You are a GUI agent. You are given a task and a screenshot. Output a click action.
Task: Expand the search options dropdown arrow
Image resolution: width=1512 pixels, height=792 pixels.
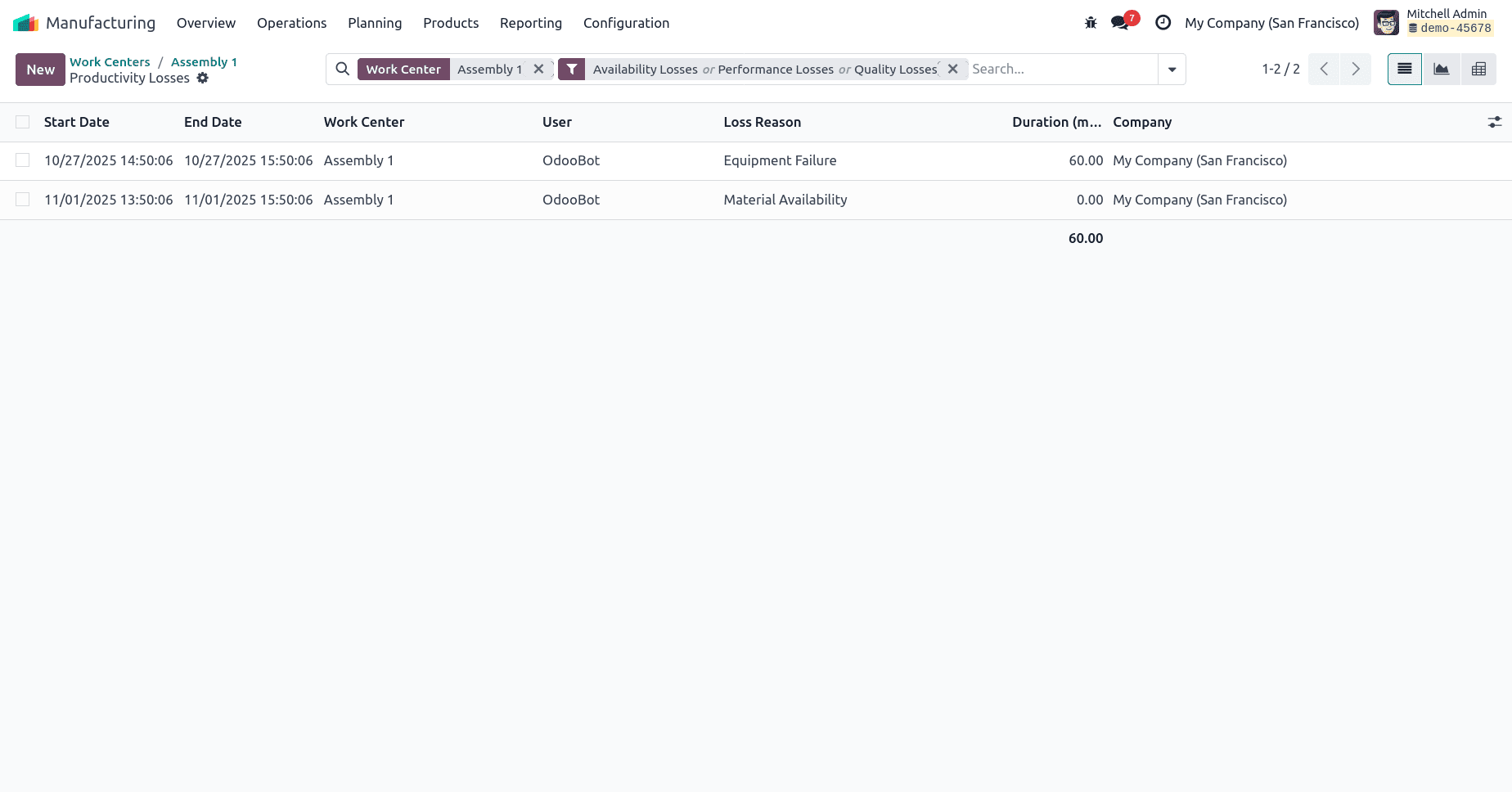point(1172,70)
